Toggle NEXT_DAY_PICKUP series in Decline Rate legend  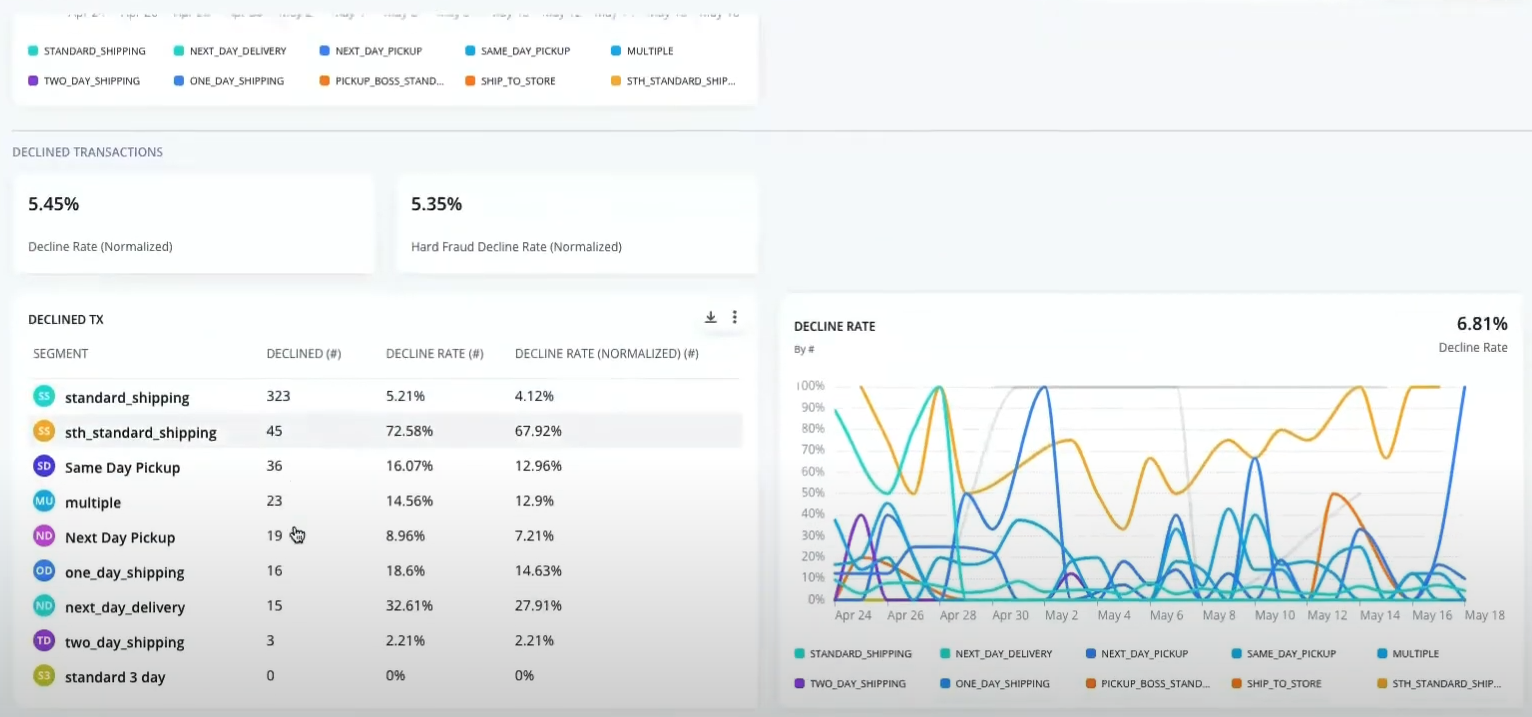pyautogui.click(x=1137, y=654)
